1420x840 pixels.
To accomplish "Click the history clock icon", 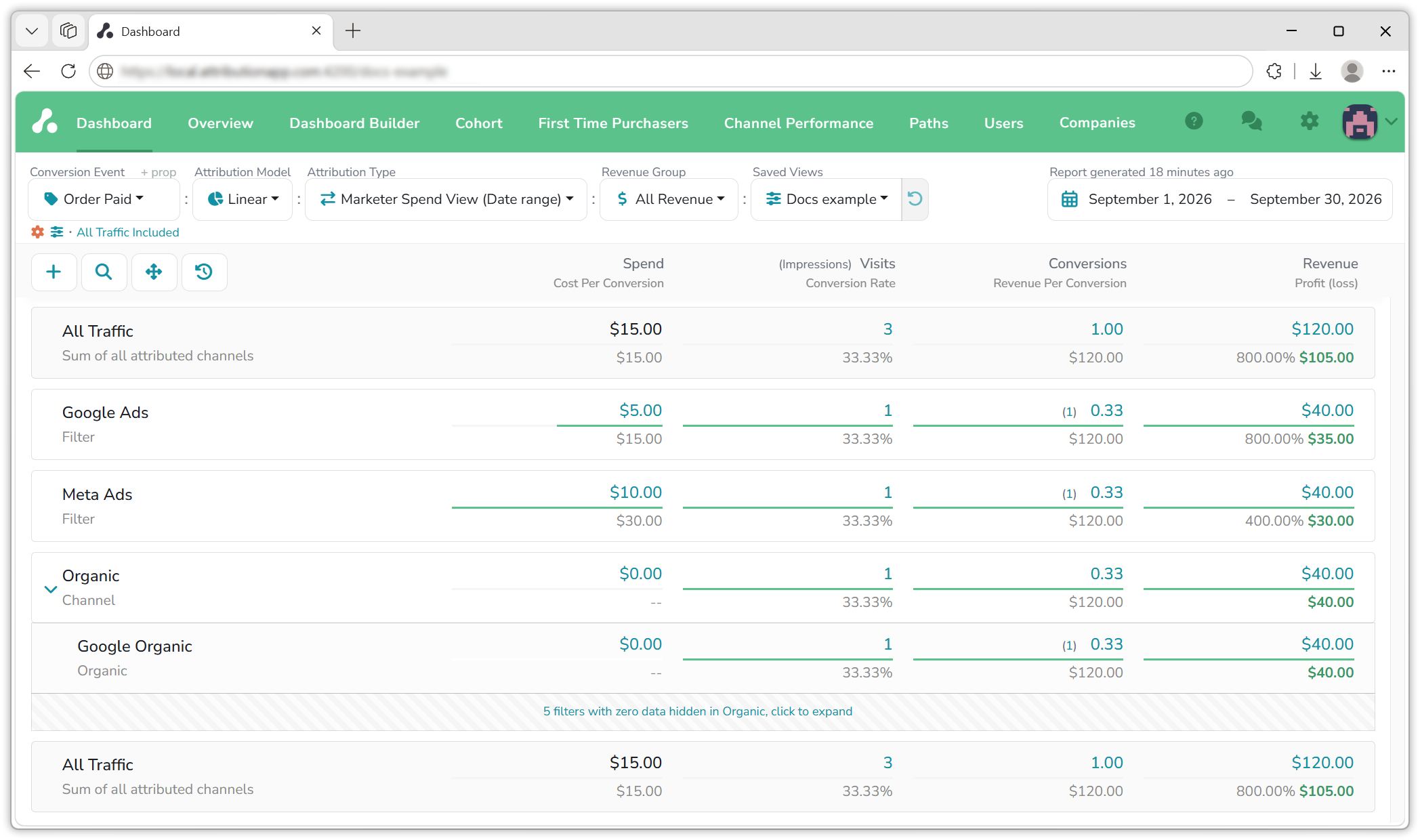I will coord(204,272).
